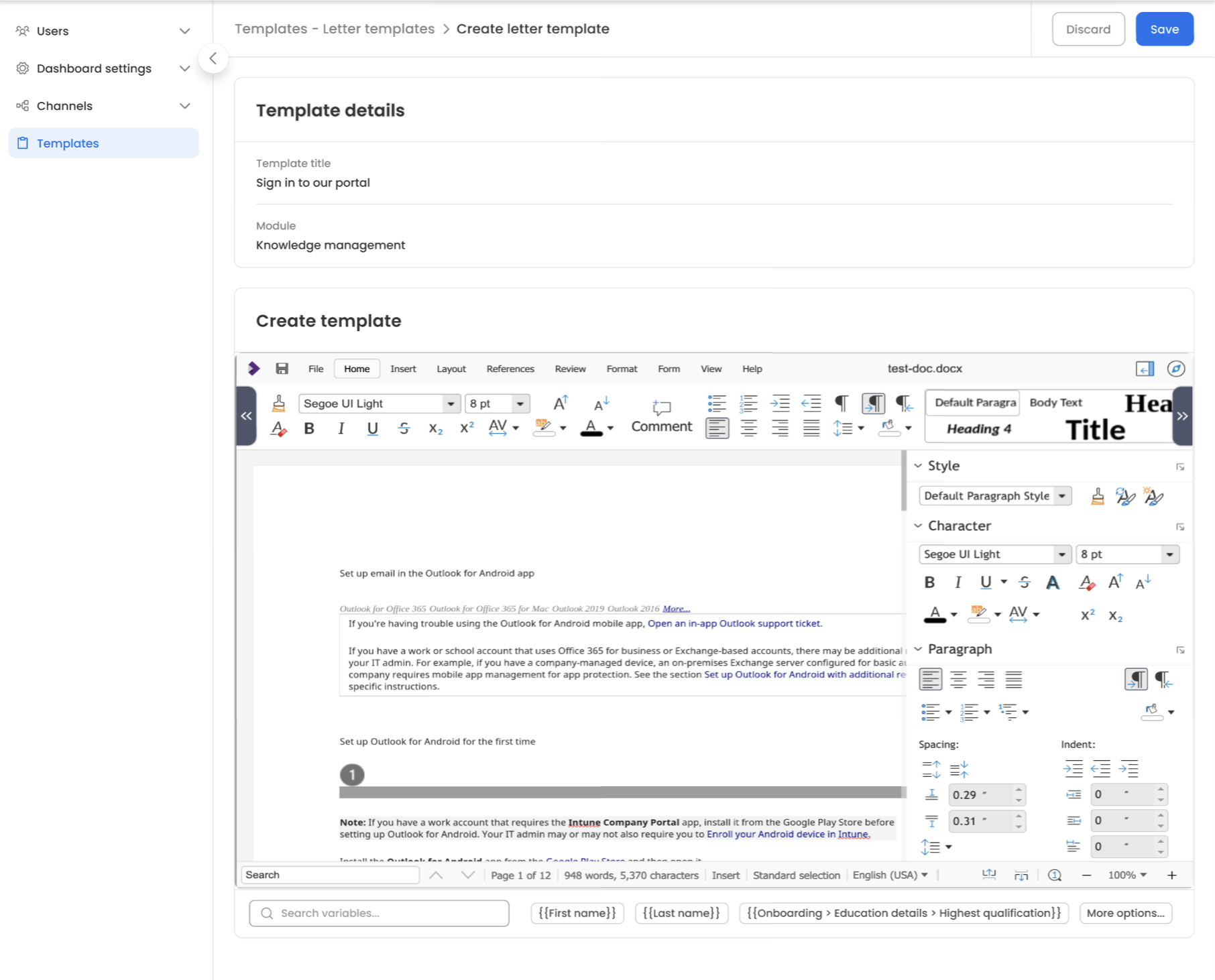The width and height of the screenshot is (1215, 980).
Task: Open the Segoe UI Light font dropdown in the ribbon
Action: tap(451, 404)
